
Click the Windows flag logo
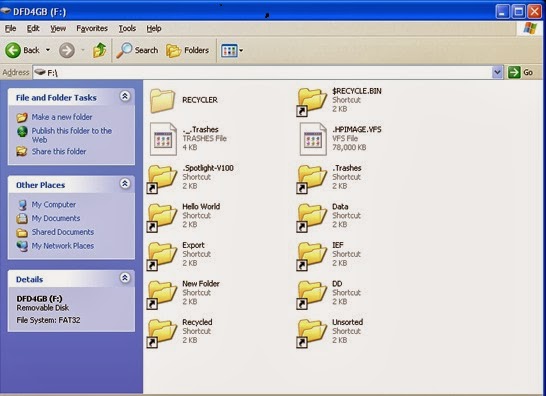click(x=530, y=29)
